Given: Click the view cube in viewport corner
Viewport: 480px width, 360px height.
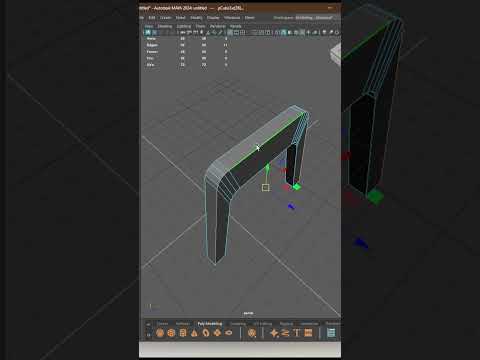Looking at the screenshot, I should [x=336, y=53].
